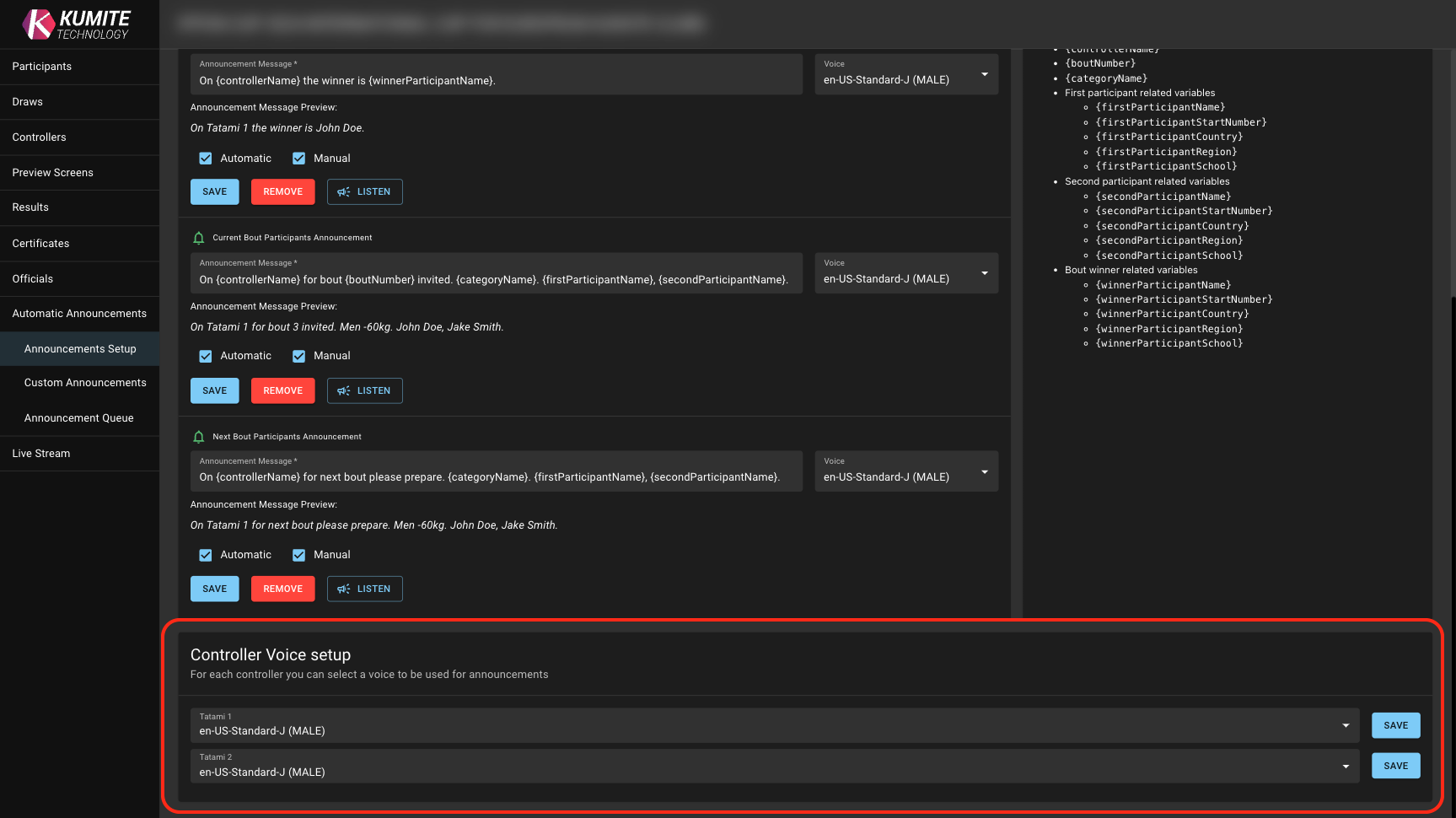Open Preview Screens page
This screenshot has width=1456, height=818.
(x=79, y=173)
